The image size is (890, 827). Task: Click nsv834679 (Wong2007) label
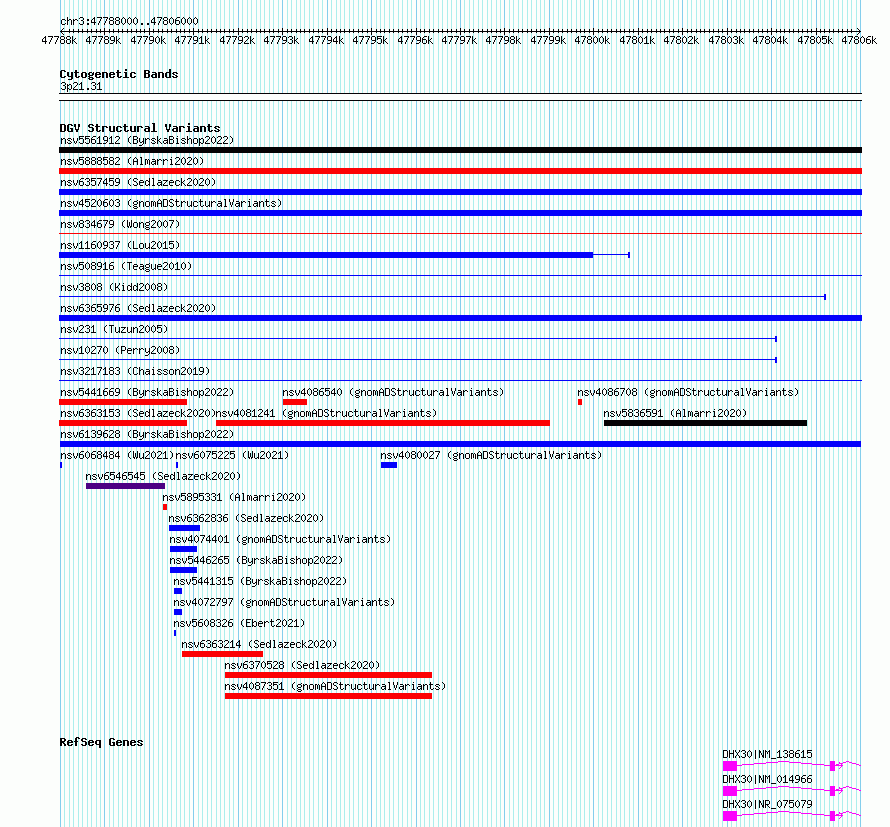tap(120, 224)
